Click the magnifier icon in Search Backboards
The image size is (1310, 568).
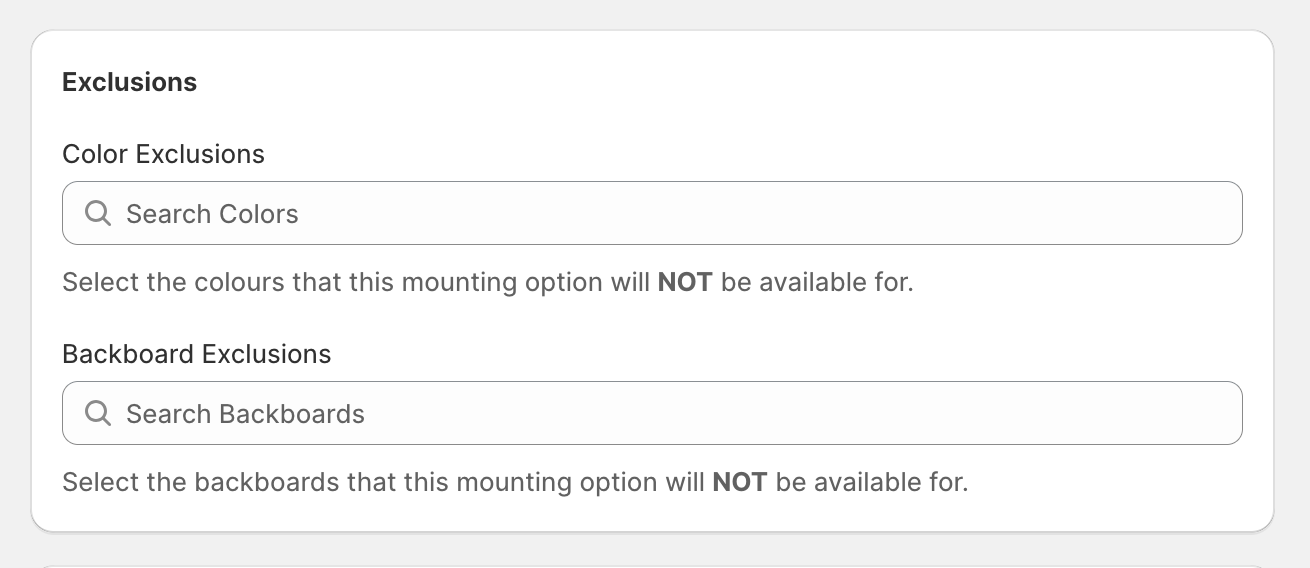point(98,413)
